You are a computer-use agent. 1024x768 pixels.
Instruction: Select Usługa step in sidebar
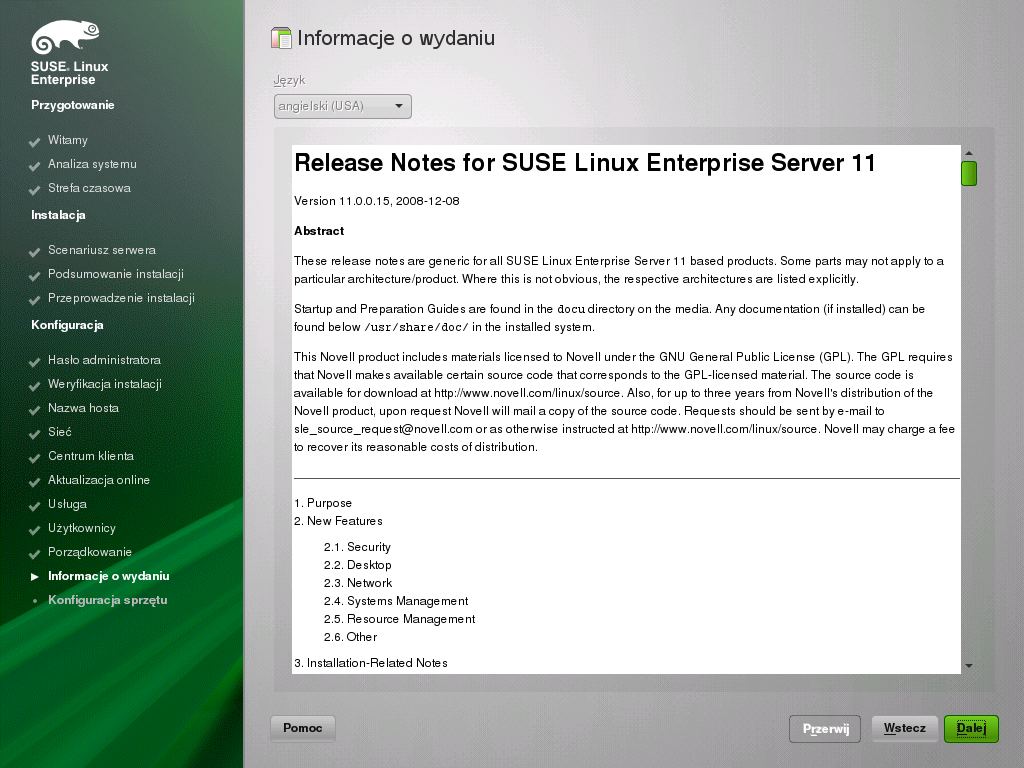67,504
